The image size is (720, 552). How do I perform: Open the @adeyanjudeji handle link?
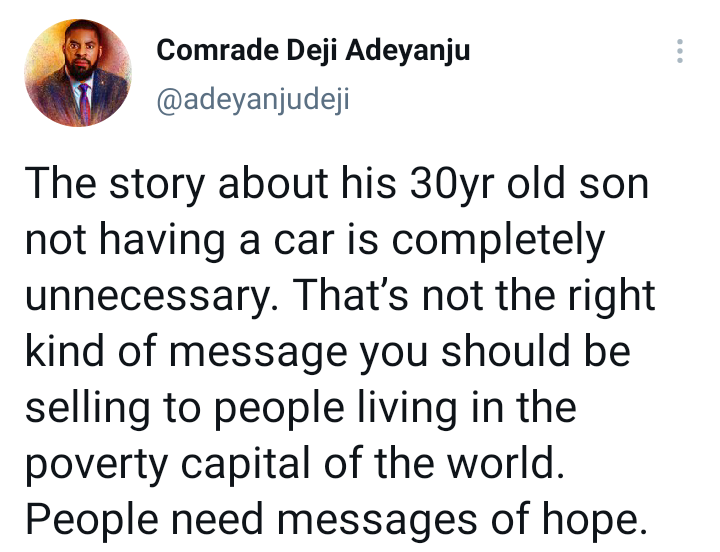[x=250, y=100]
